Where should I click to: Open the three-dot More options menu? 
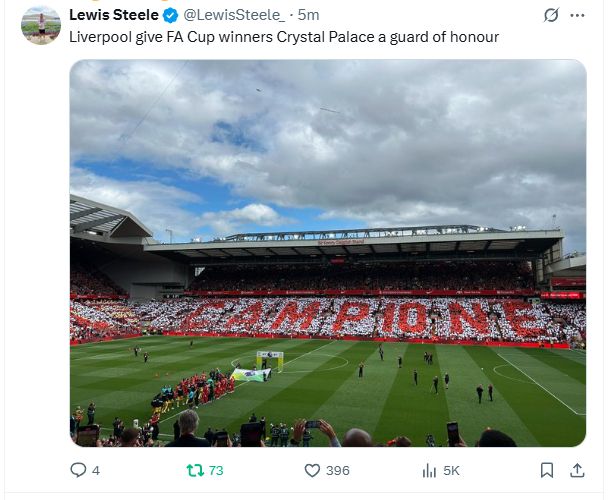click(x=578, y=15)
